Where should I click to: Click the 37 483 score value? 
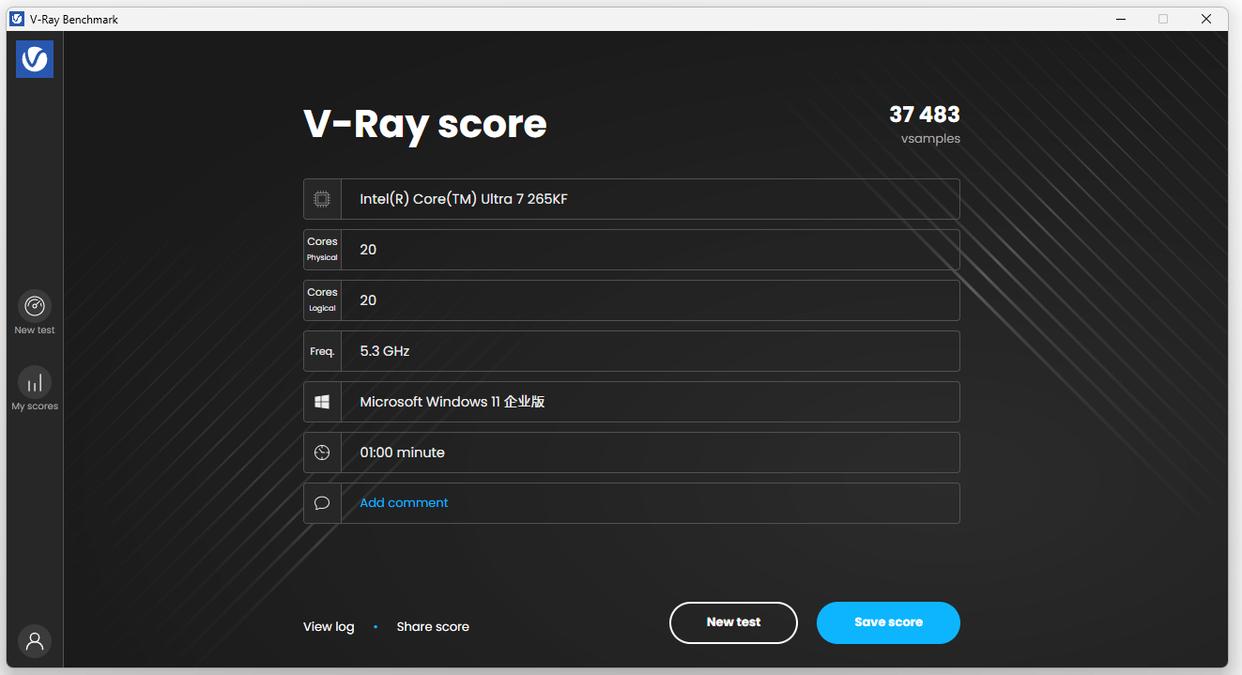pyautogui.click(x=924, y=115)
